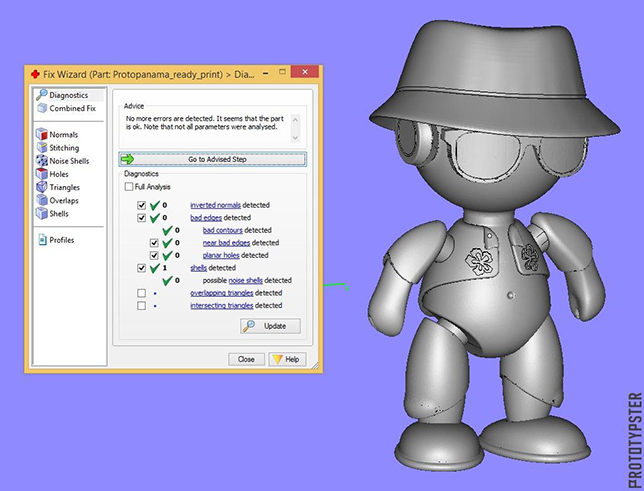Viewport: 644px width, 491px height.
Task: Uncheck the shells detected checkbox
Action: tap(141, 268)
